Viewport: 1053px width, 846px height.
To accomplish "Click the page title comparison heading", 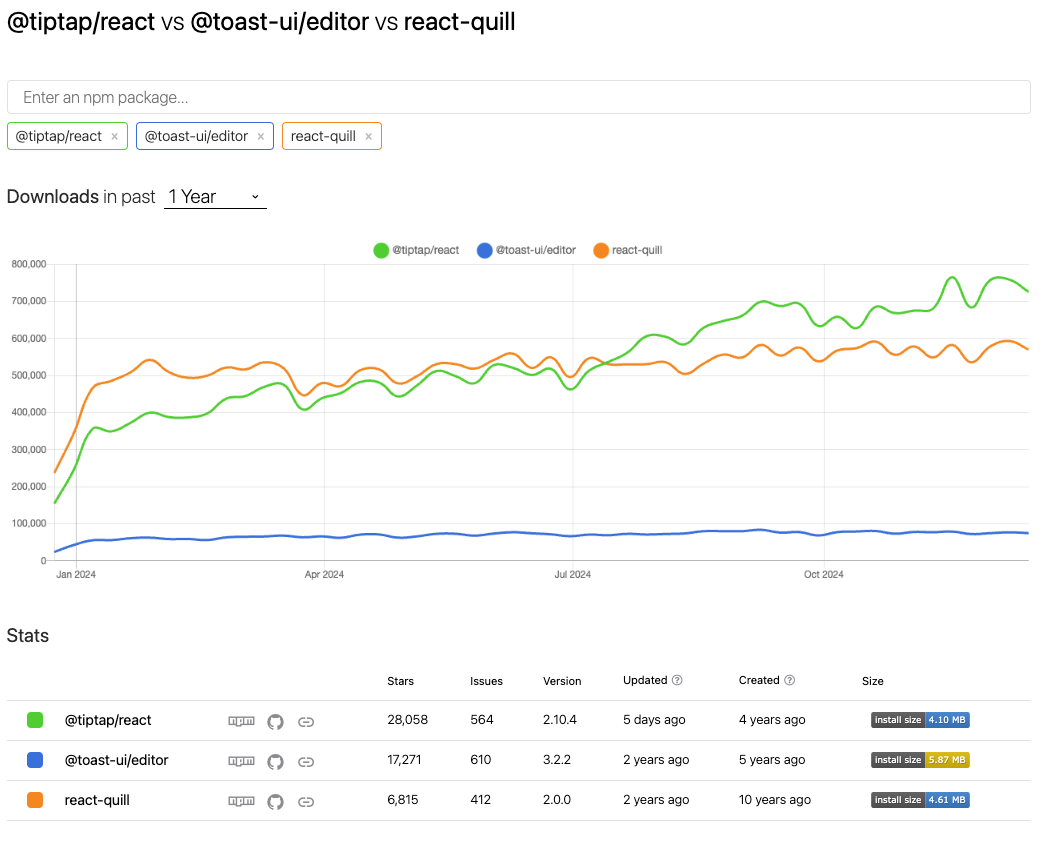I will tap(261, 22).
